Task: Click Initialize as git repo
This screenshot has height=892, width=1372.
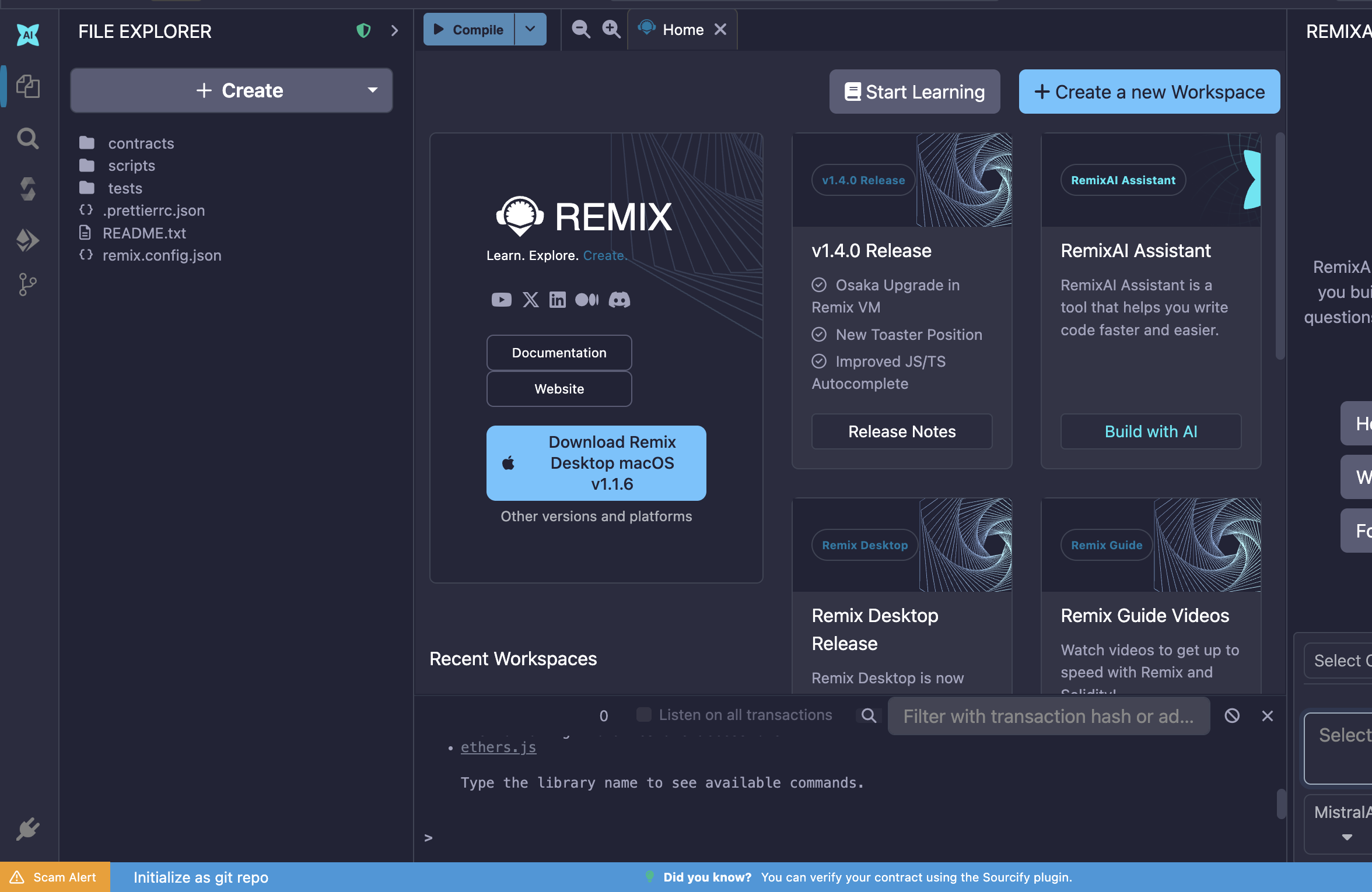Action: tap(201, 877)
